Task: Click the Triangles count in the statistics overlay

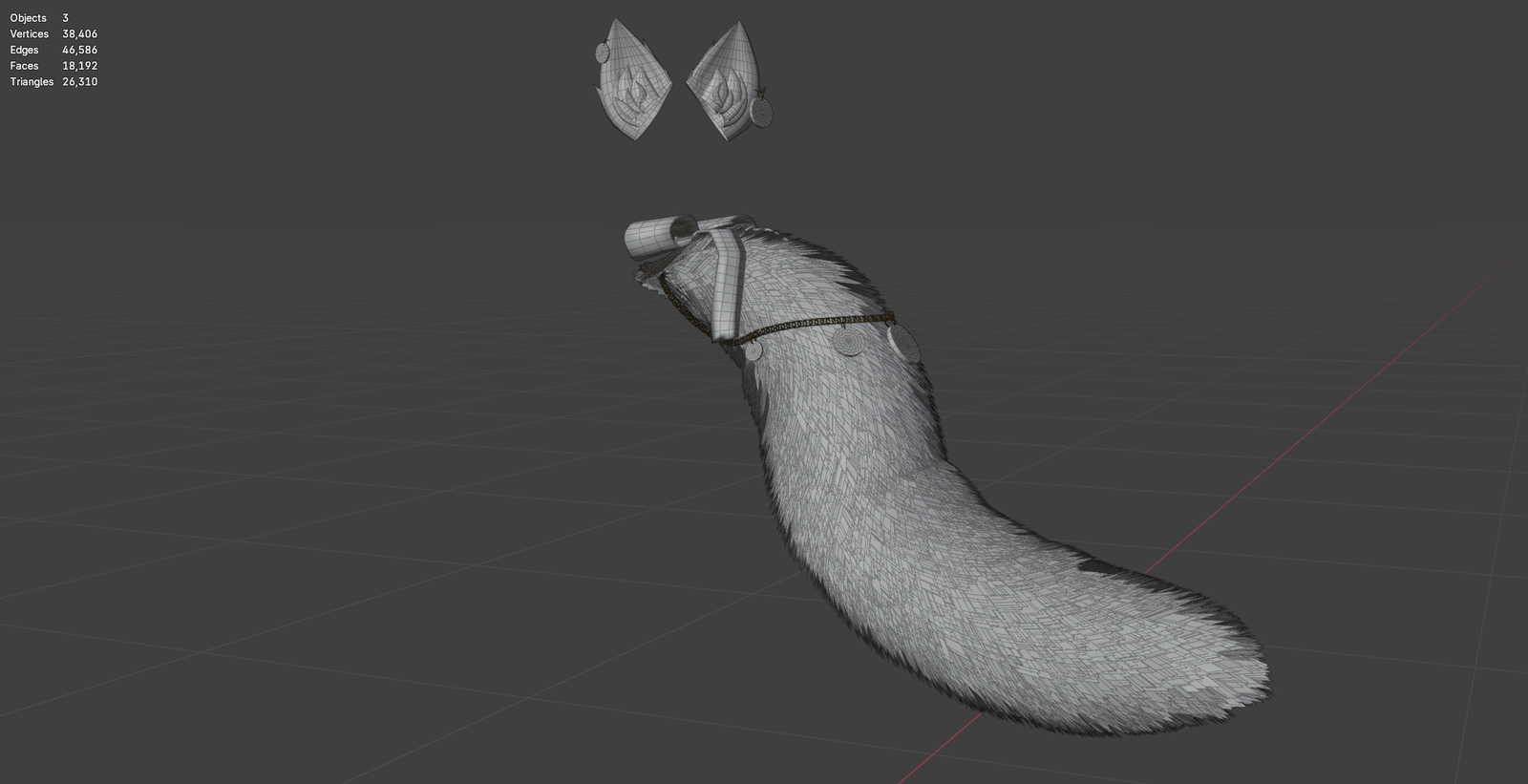Action: click(79, 82)
